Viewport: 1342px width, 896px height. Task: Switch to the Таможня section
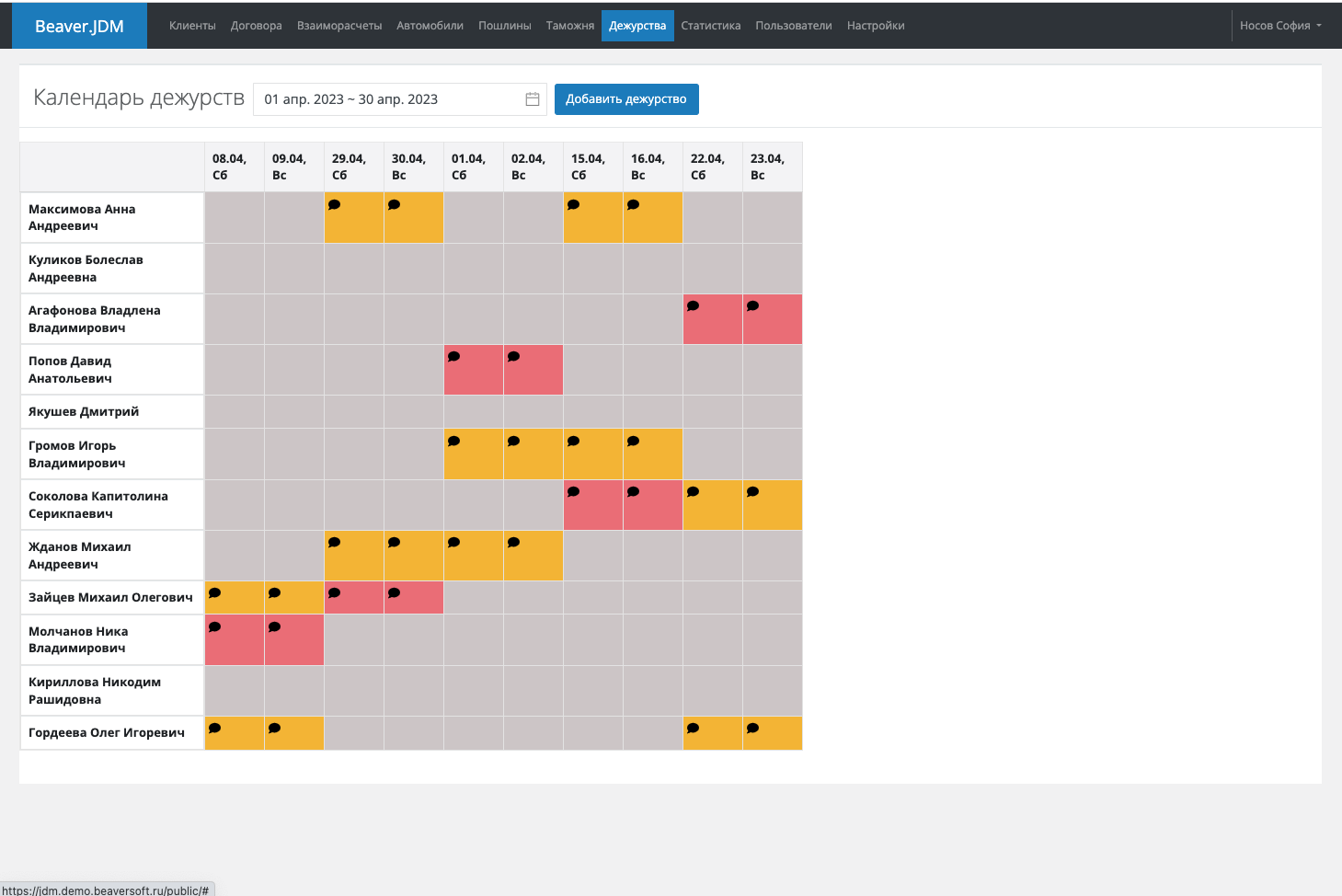(x=569, y=26)
